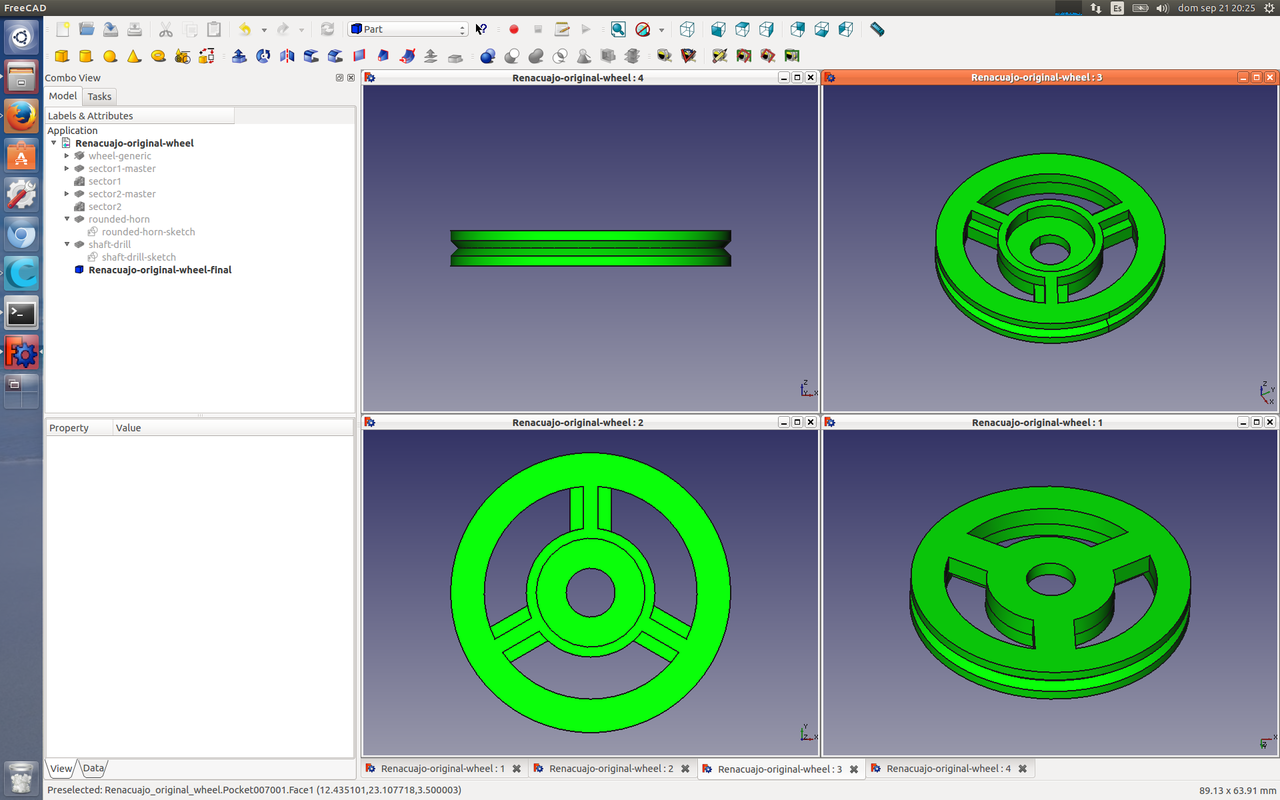The width and height of the screenshot is (1280, 800).
Task: Create a Box primitive solid
Action: tap(62, 56)
